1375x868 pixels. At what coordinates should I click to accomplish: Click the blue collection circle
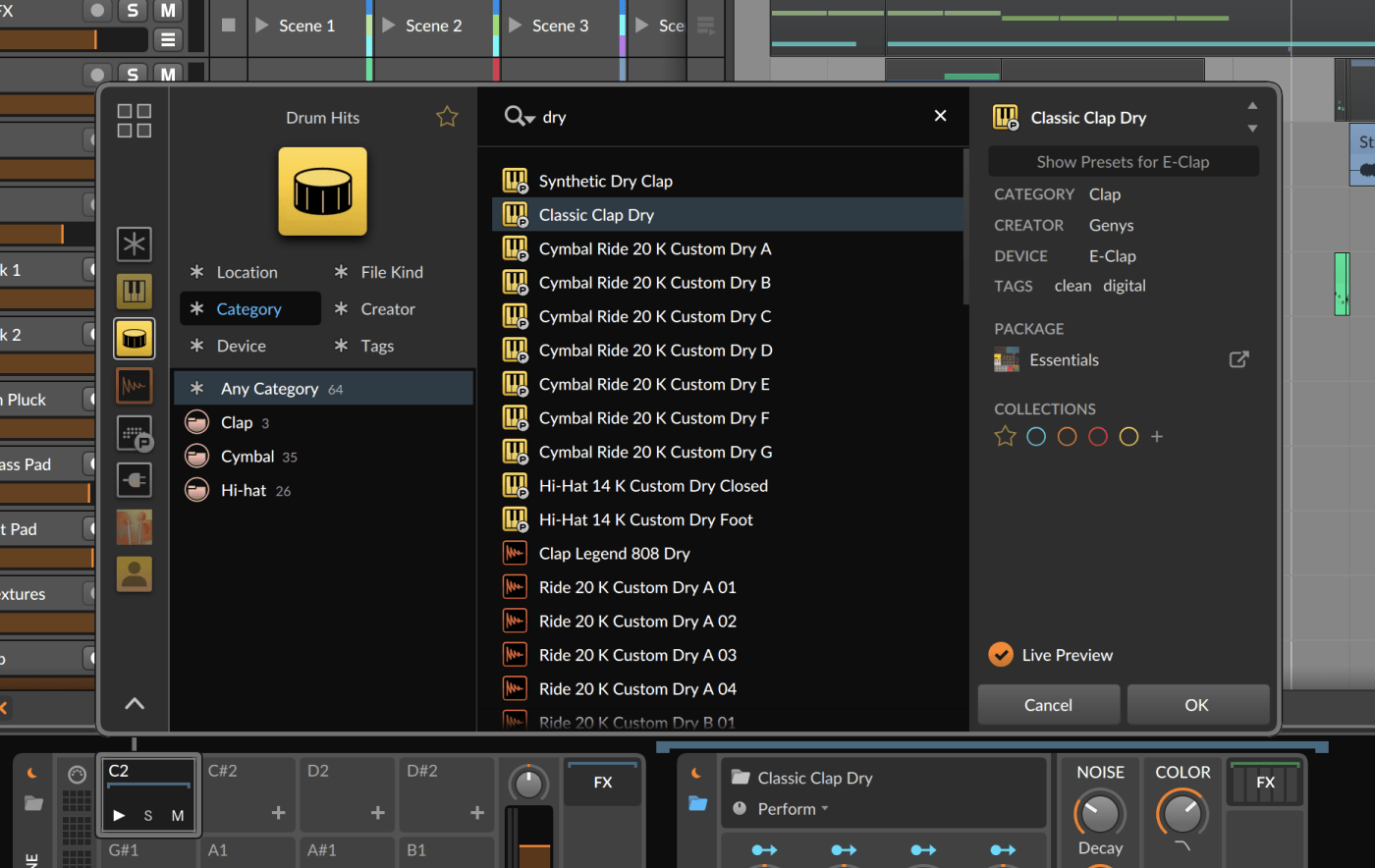1036,436
